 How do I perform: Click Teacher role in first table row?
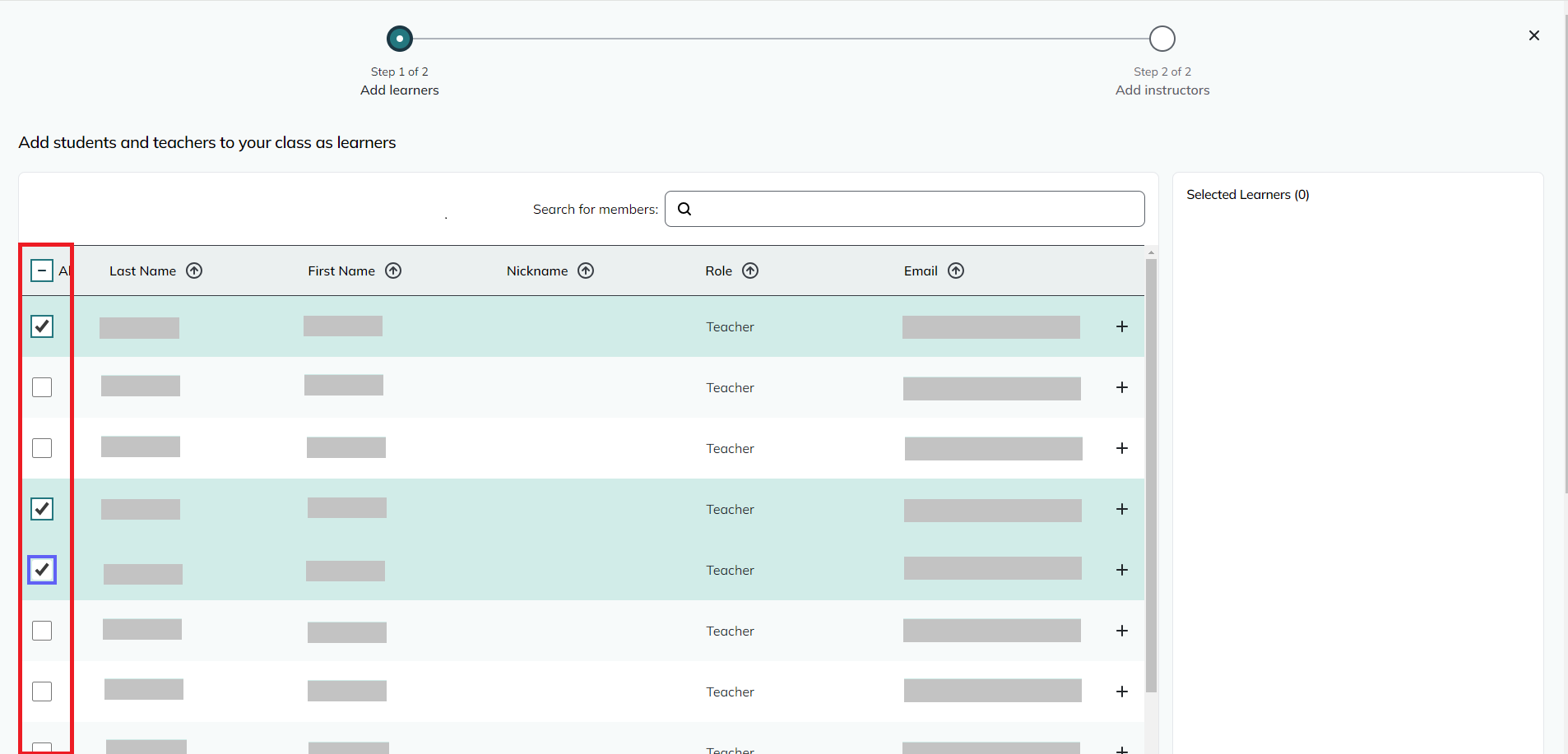(x=730, y=326)
